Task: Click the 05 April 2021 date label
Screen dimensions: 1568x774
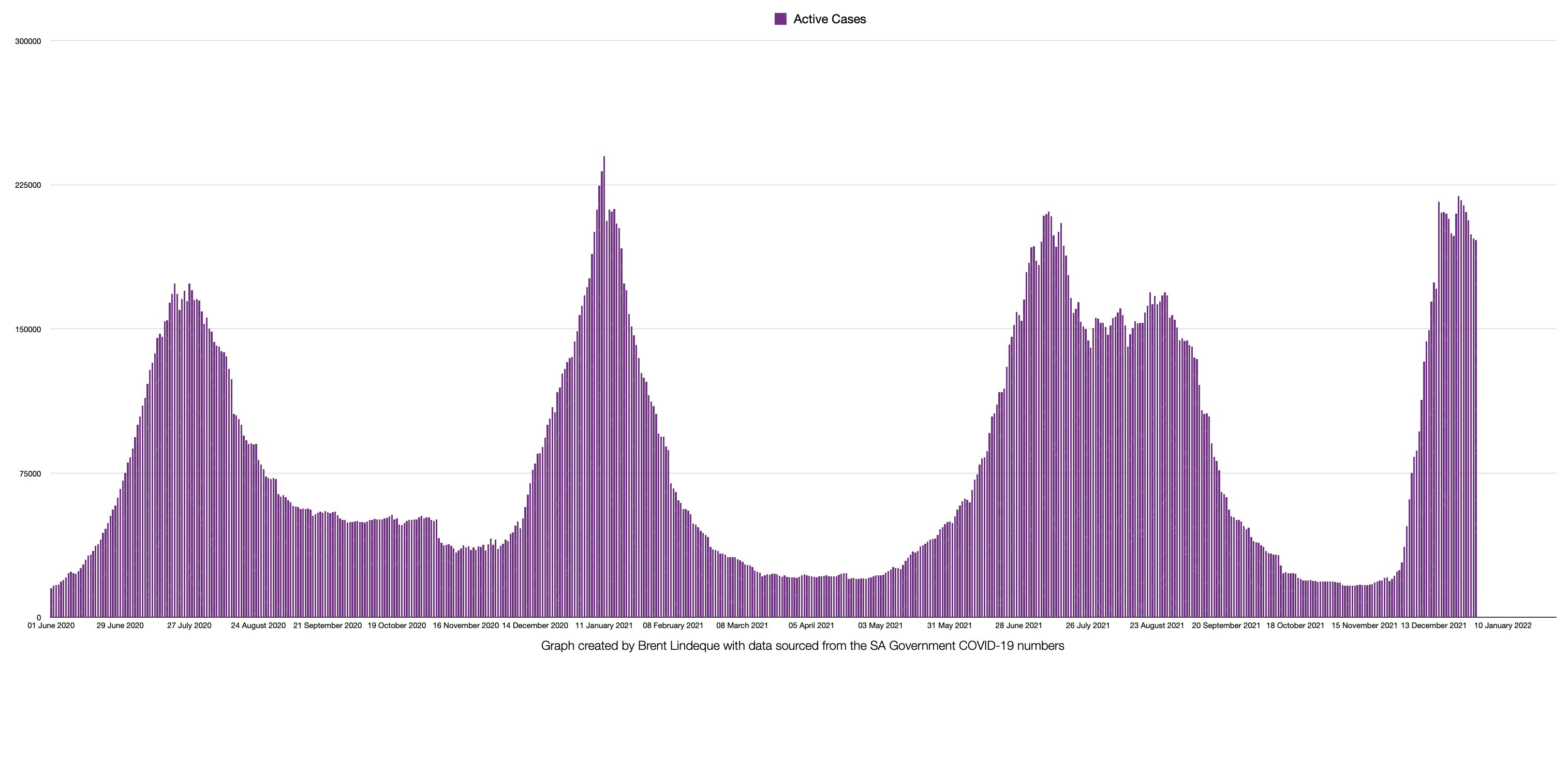Action: tap(811, 626)
